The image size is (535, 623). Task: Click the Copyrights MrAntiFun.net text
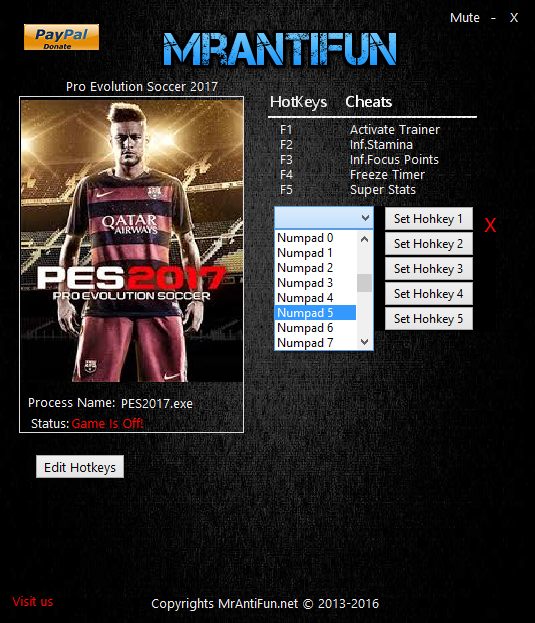pos(265,604)
